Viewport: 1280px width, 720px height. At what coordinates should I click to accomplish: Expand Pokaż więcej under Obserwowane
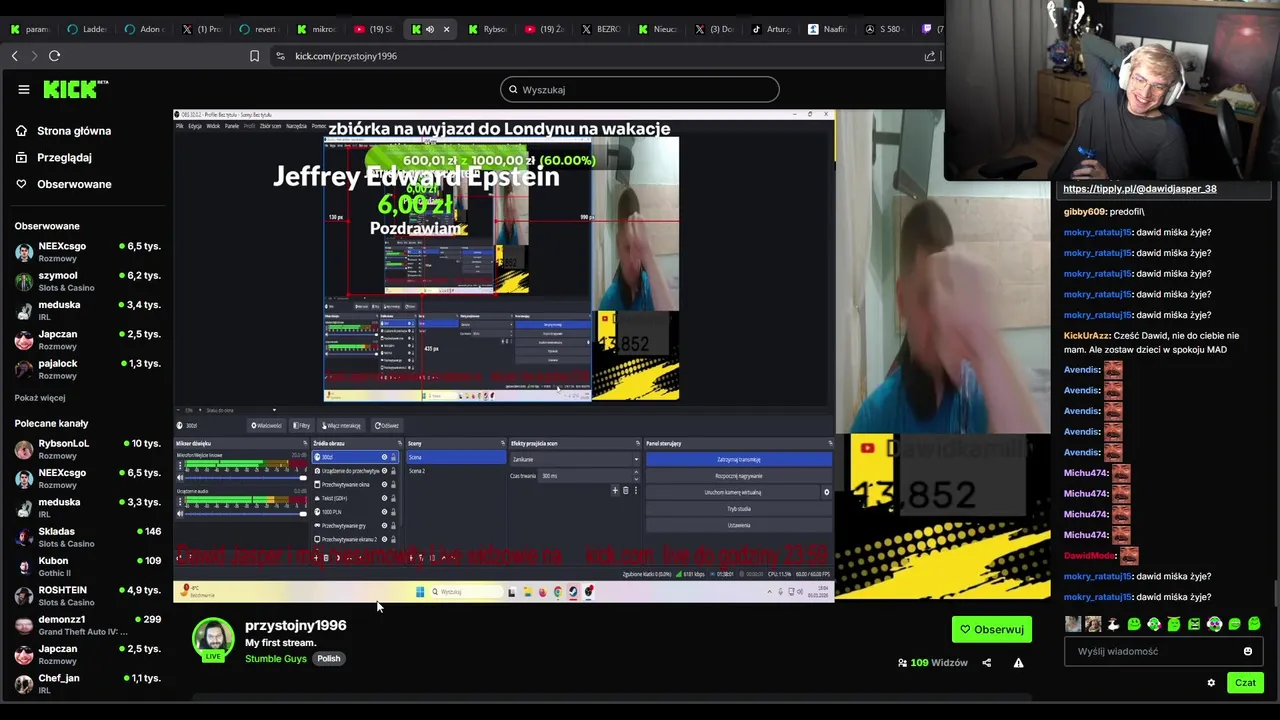(40, 398)
